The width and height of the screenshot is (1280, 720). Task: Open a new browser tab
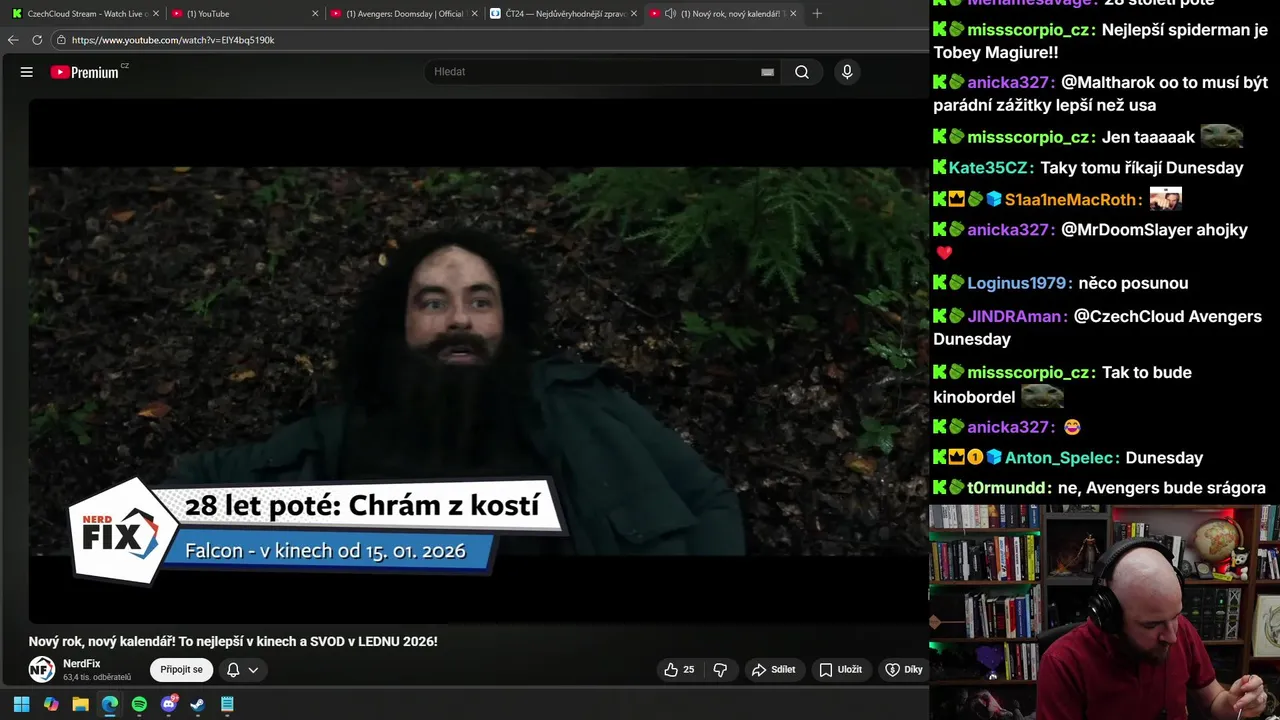817,14
